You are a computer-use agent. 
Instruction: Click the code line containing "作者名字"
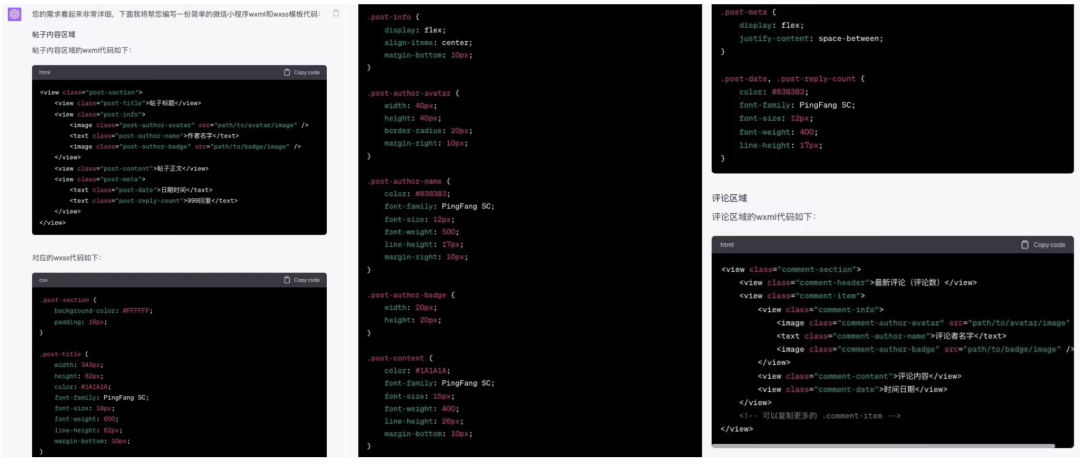pyautogui.click(x=154, y=136)
